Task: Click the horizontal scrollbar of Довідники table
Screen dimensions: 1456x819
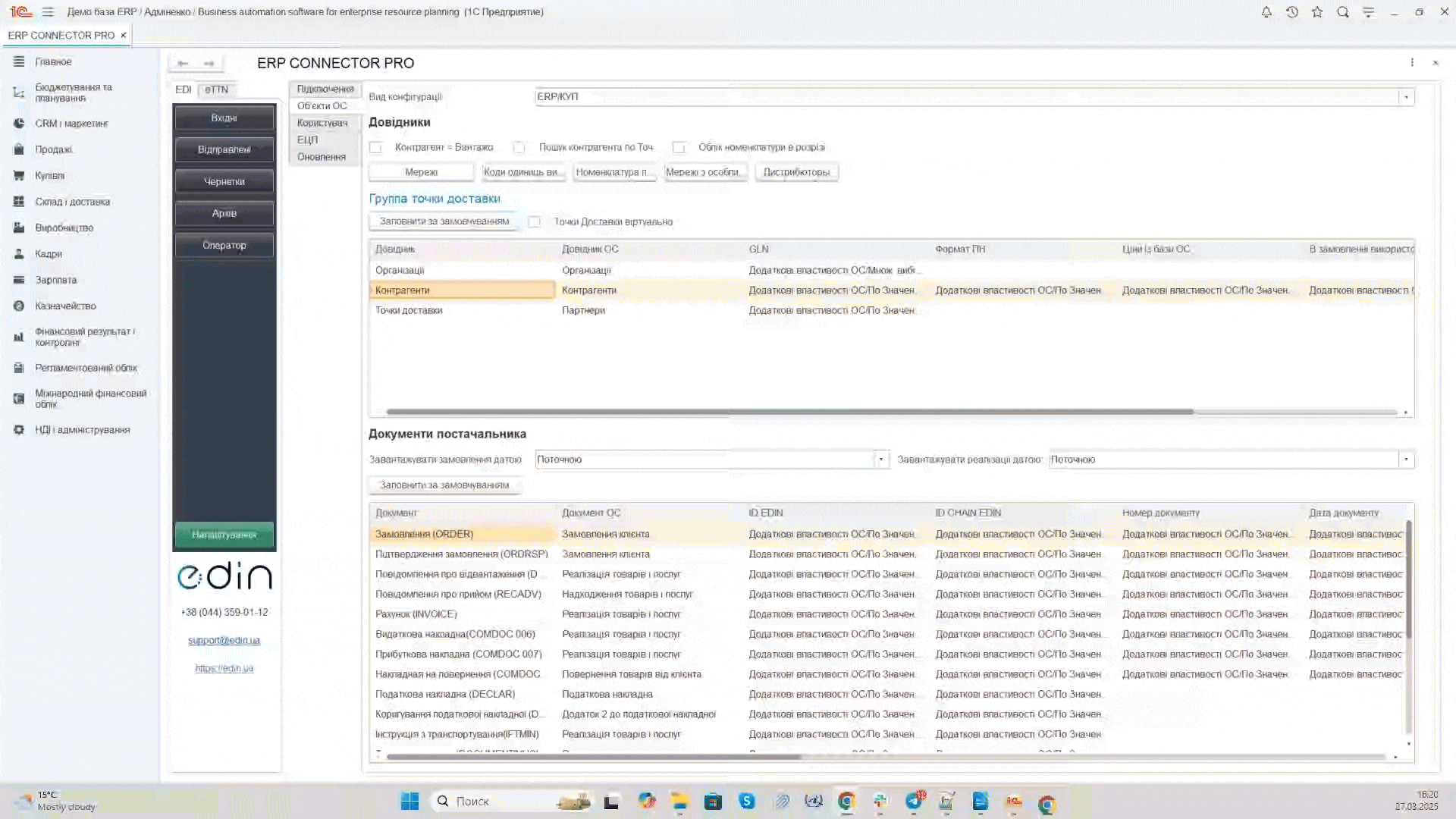Action: tap(789, 413)
